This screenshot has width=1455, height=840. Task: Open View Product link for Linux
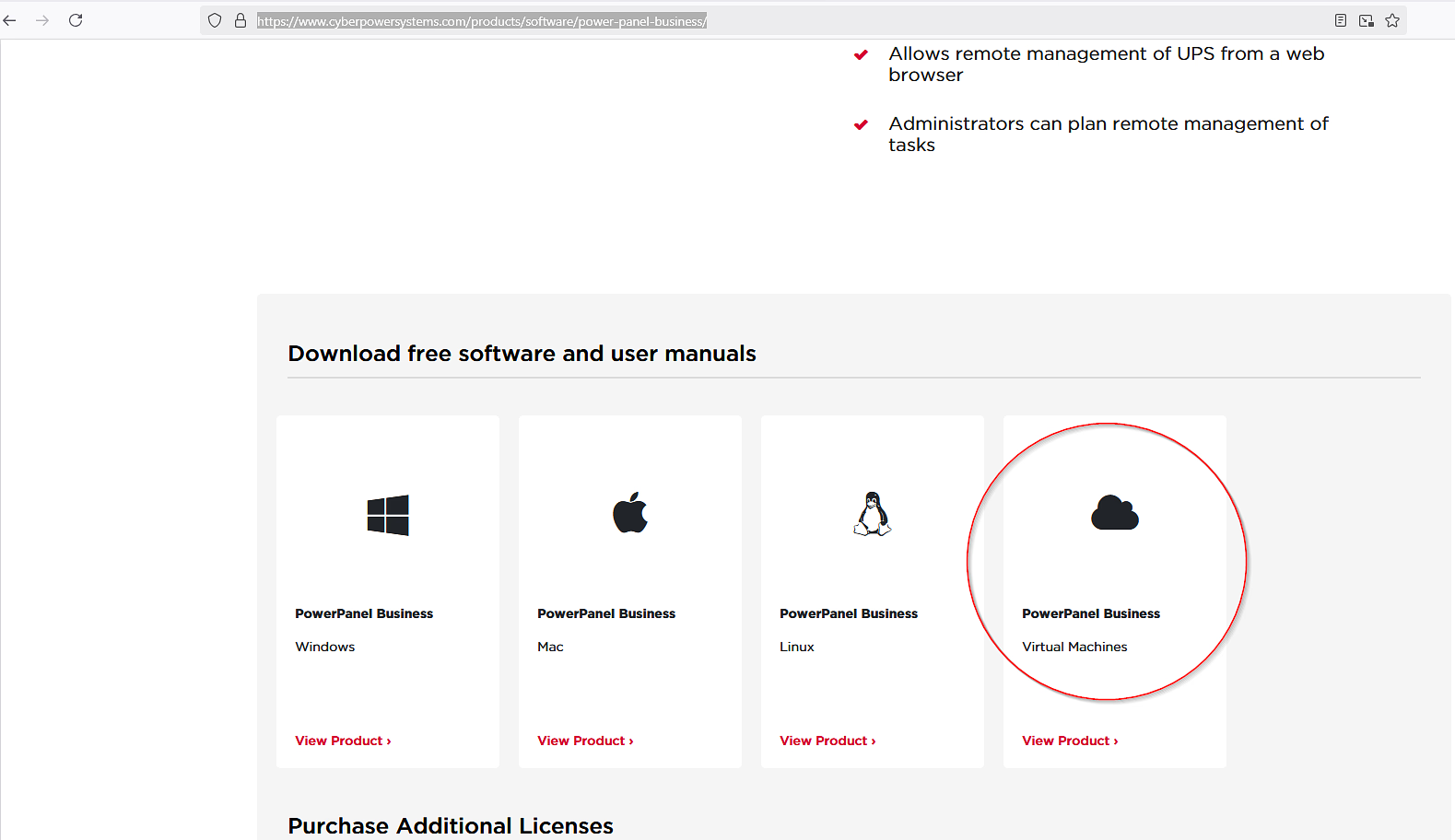coord(827,741)
